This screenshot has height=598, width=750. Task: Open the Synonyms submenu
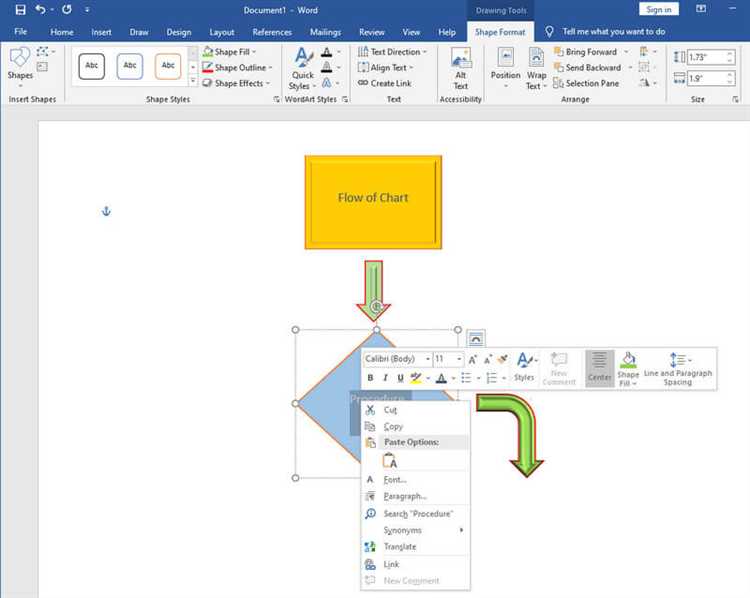pos(415,530)
